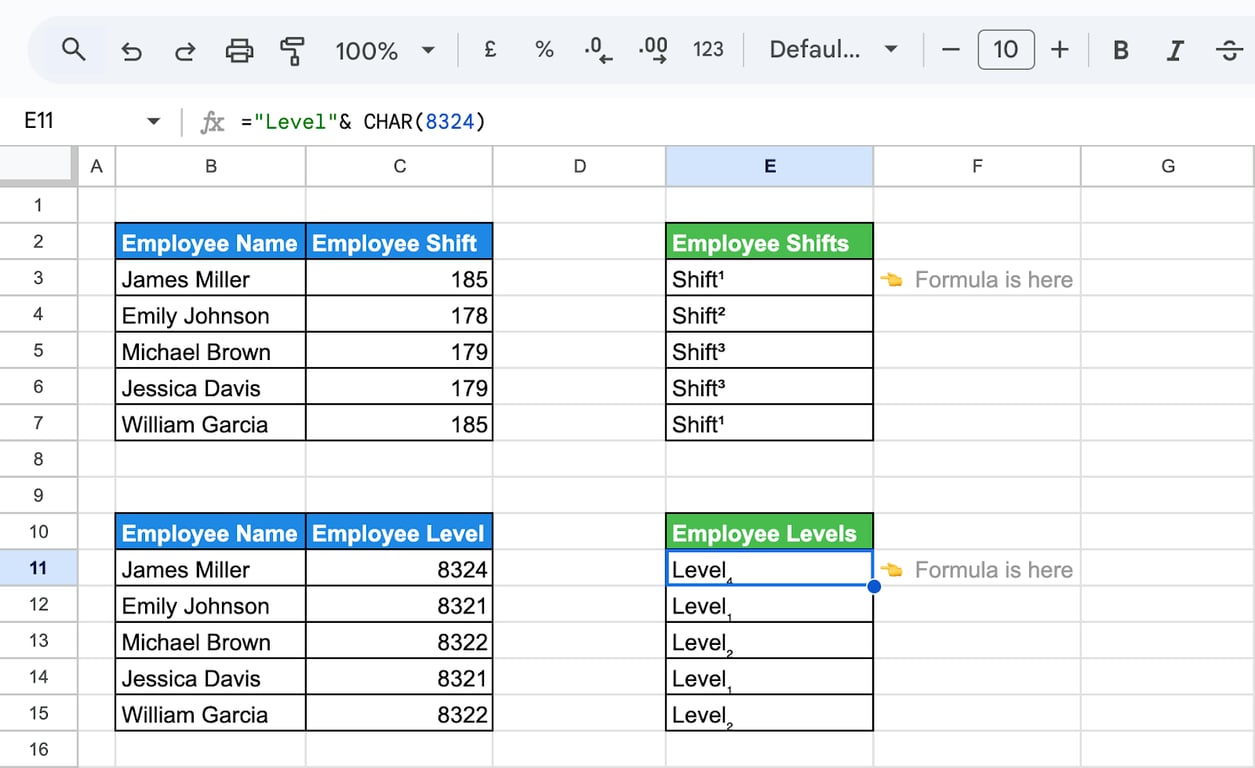Image resolution: width=1255 pixels, height=768 pixels.
Task: Select cell Jessica Davis in row 14
Action: click(x=211, y=677)
